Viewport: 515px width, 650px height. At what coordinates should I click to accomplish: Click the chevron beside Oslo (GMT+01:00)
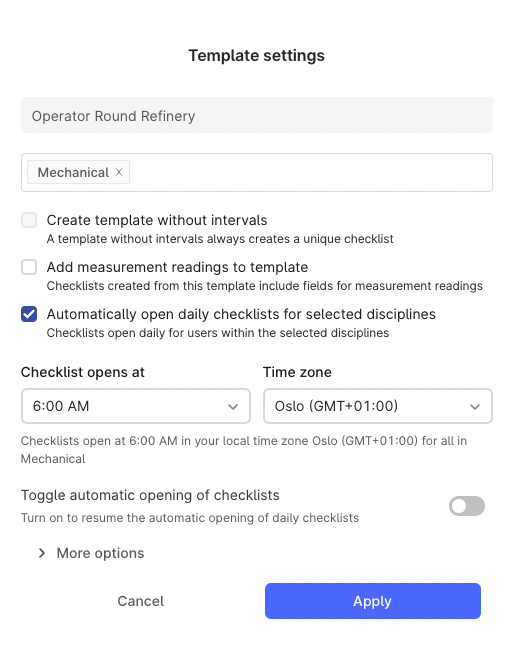(x=475, y=407)
